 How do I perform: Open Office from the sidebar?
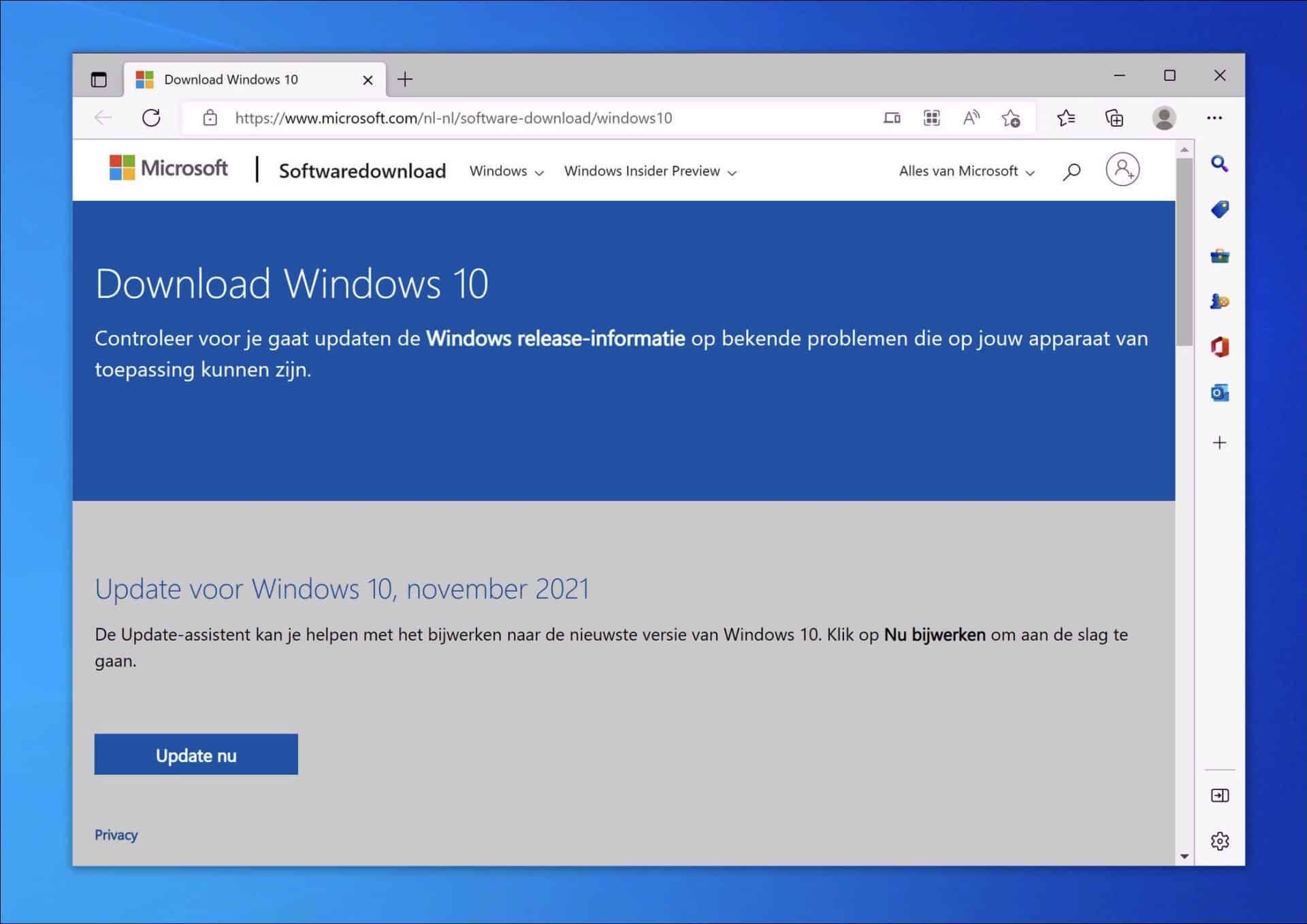coord(1220,347)
